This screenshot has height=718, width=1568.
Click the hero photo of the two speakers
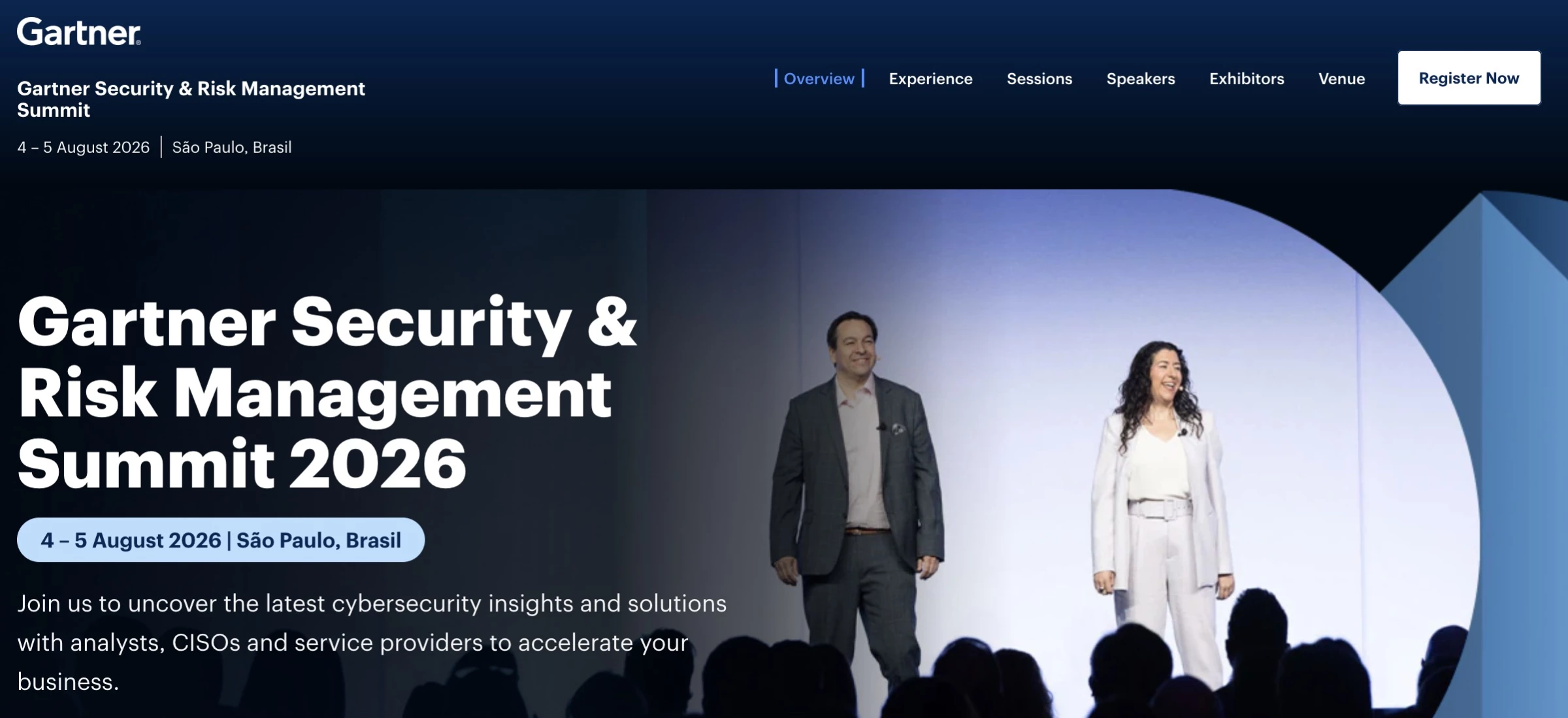tap(1065, 453)
